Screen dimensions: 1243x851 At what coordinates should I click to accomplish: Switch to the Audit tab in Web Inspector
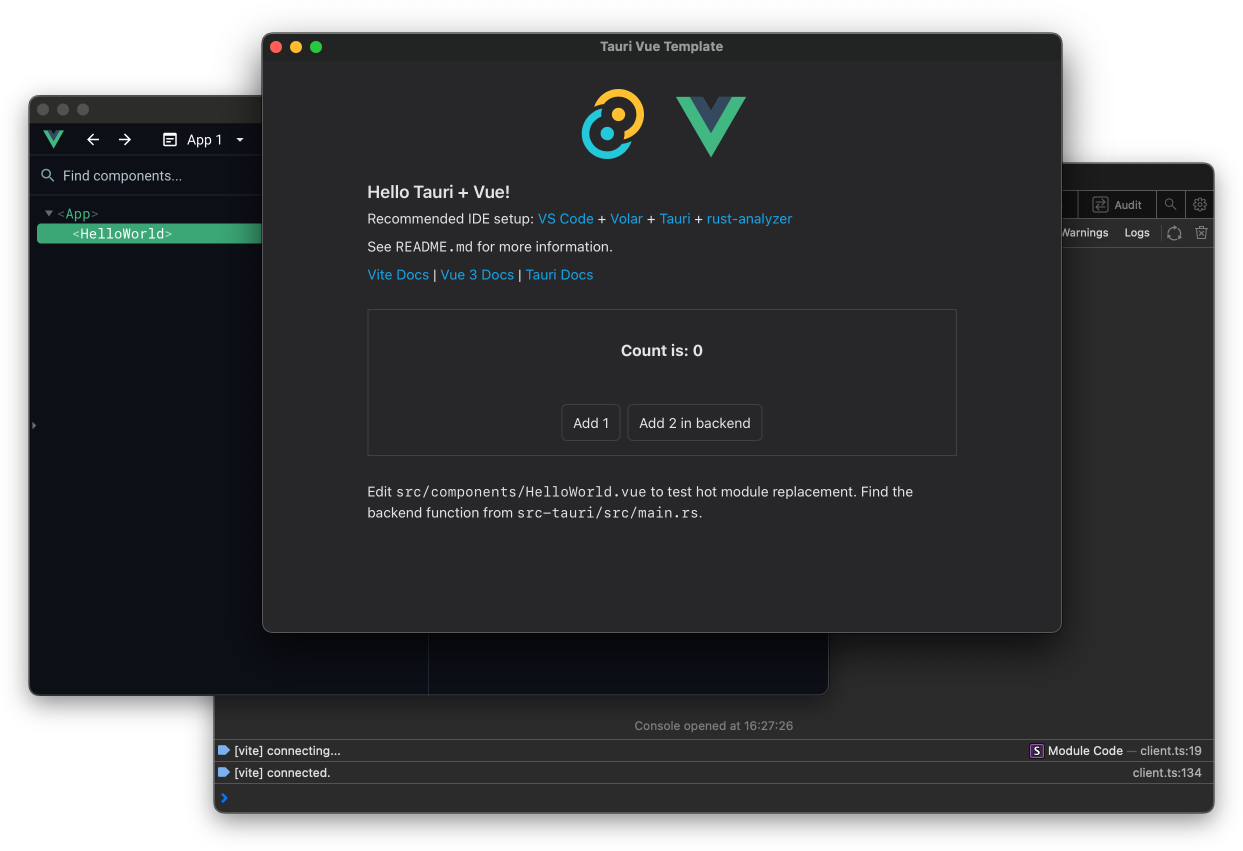click(x=1117, y=204)
